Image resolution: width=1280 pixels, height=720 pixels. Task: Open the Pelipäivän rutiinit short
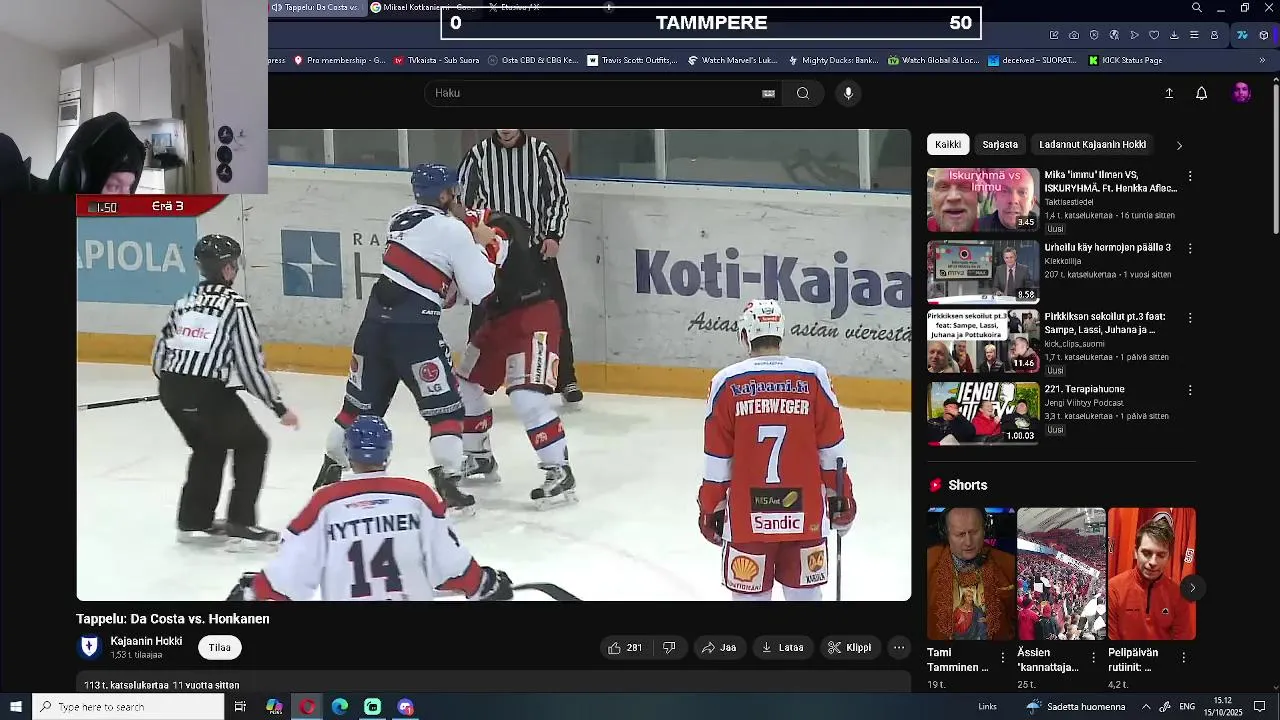point(1151,573)
